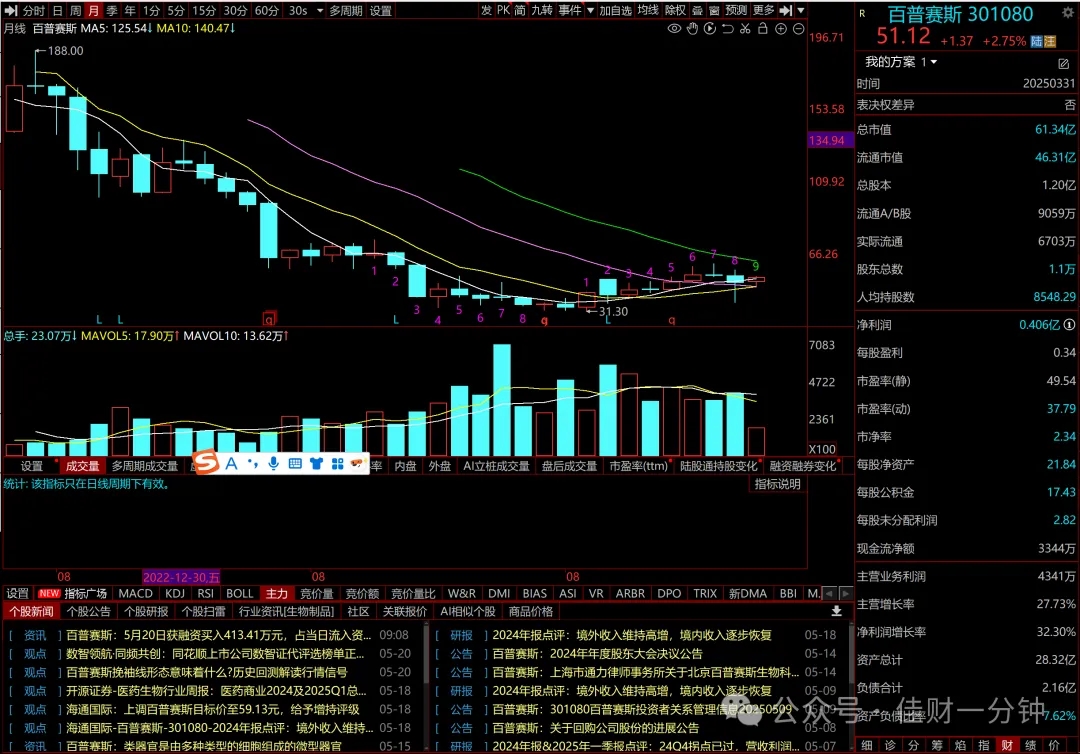1080x754 pixels.
Task: Click the indicator tabs left scroll arrow
Action: click(829, 594)
